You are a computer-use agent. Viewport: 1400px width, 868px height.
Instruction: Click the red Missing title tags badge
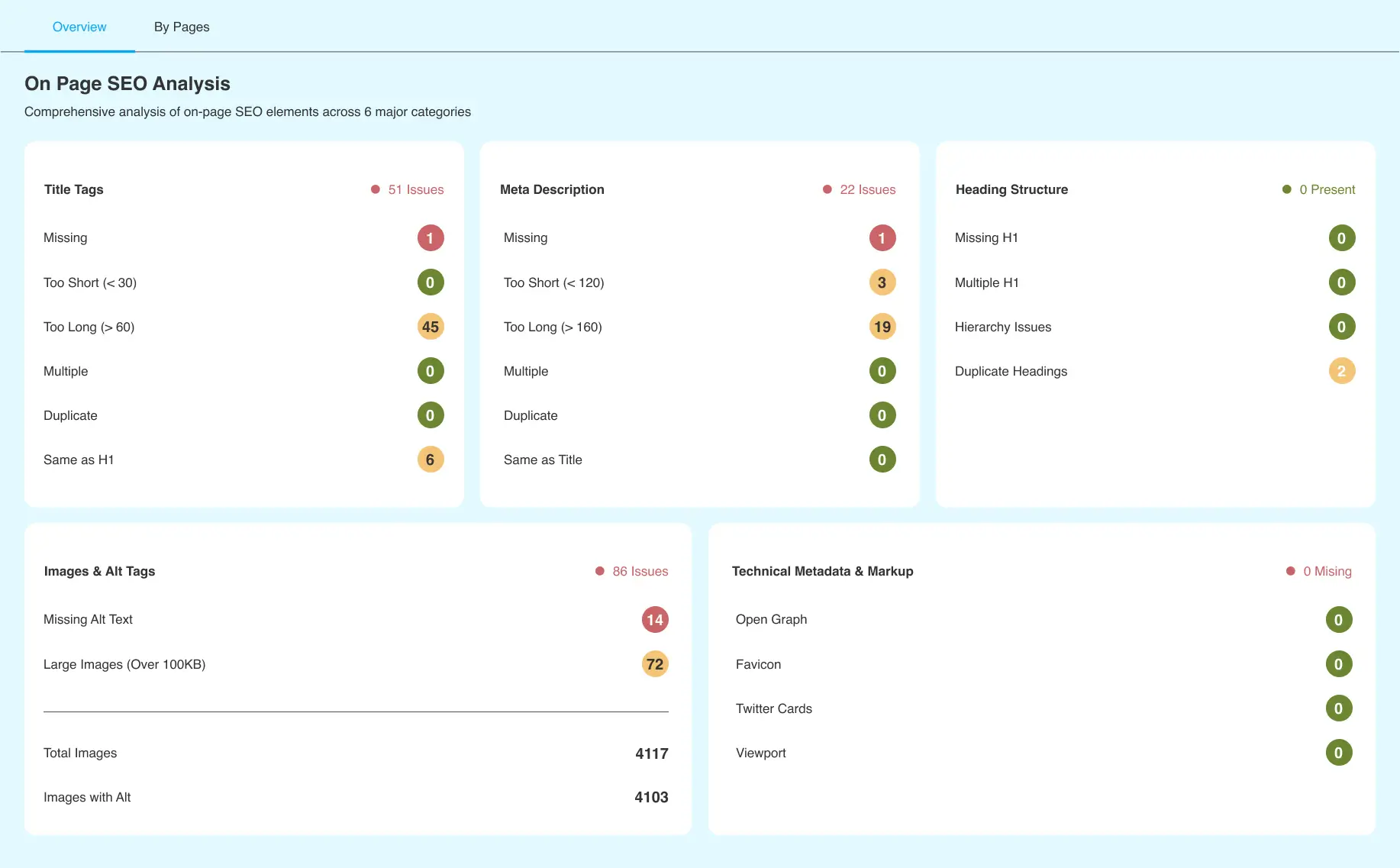pyautogui.click(x=431, y=238)
